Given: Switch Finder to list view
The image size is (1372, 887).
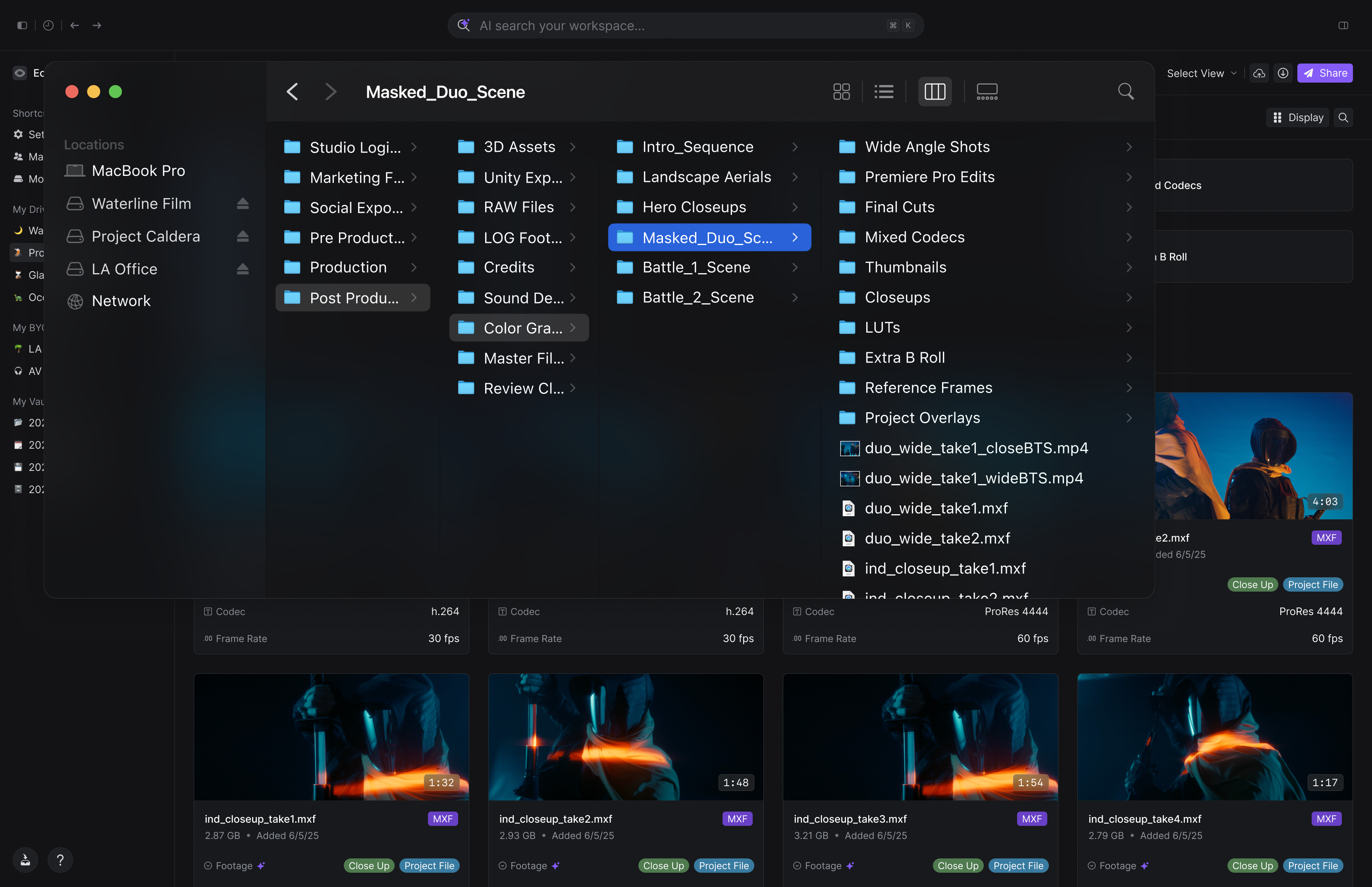Looking at the screenshot, I should click(x=884, y=92).
